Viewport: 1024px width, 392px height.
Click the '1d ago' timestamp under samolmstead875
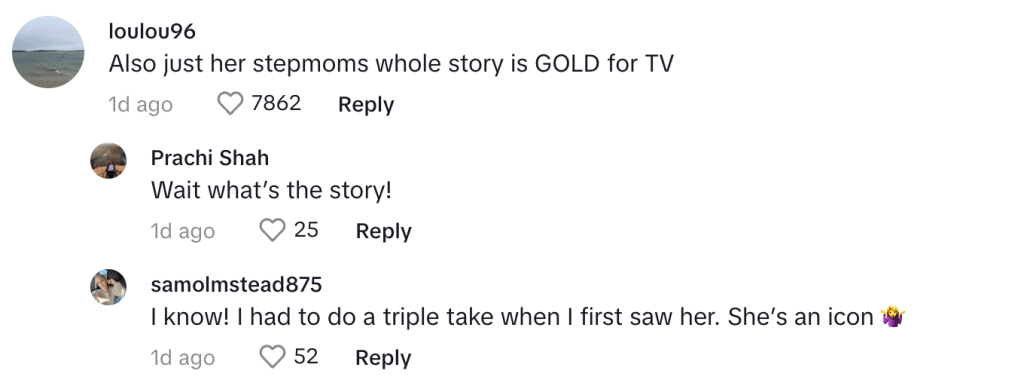click(x=183, y=358)
